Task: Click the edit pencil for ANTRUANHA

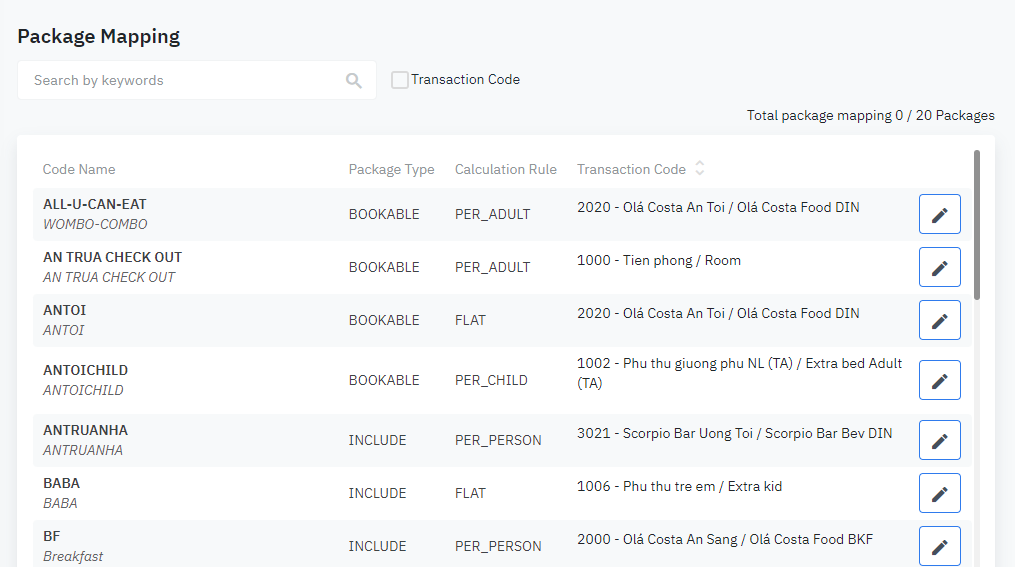Action: (x=939, y=440)
